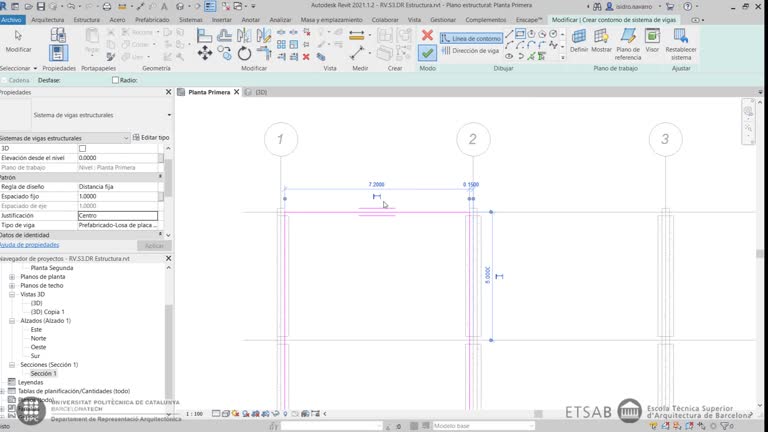The height and width of the screenshot is (432, 768).
Task: Open the Visor work plane viewer
Action: point(652,37)
